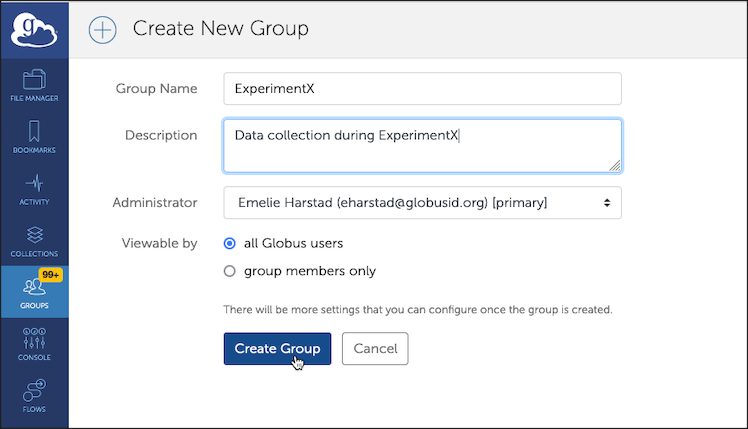Click the Description textarea resize handle
Image resolution: width=748 pixels, height=429 pixels.
pos(614,165)
